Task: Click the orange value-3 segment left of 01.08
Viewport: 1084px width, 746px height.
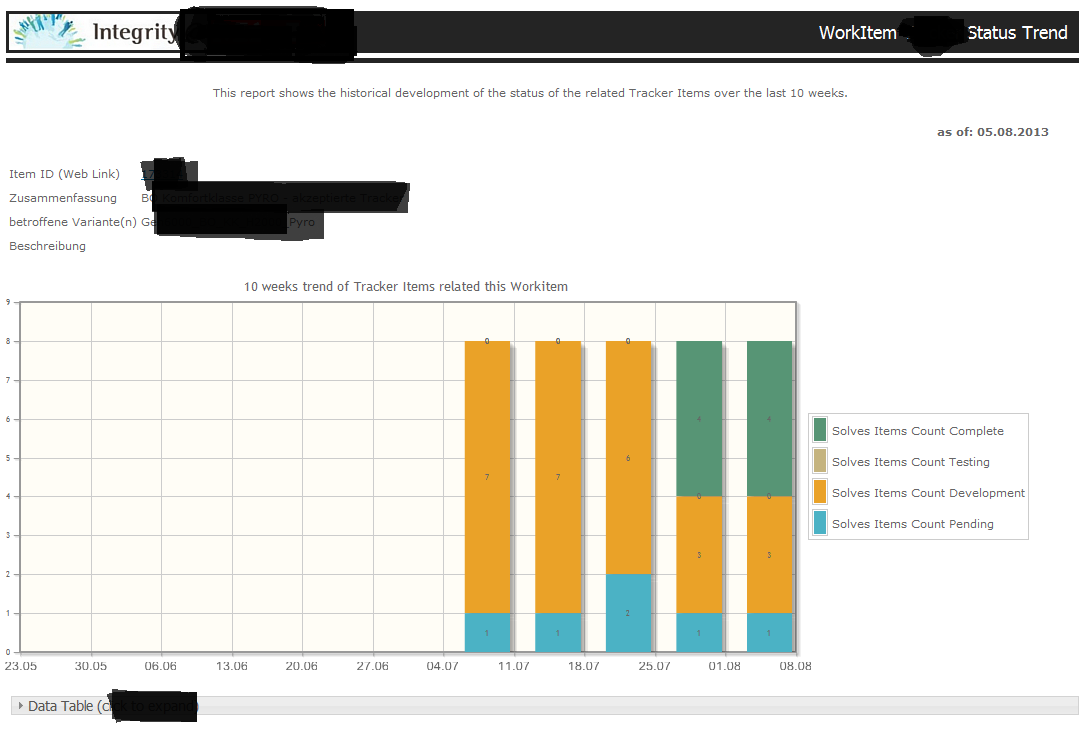Action: click(699, 554)
